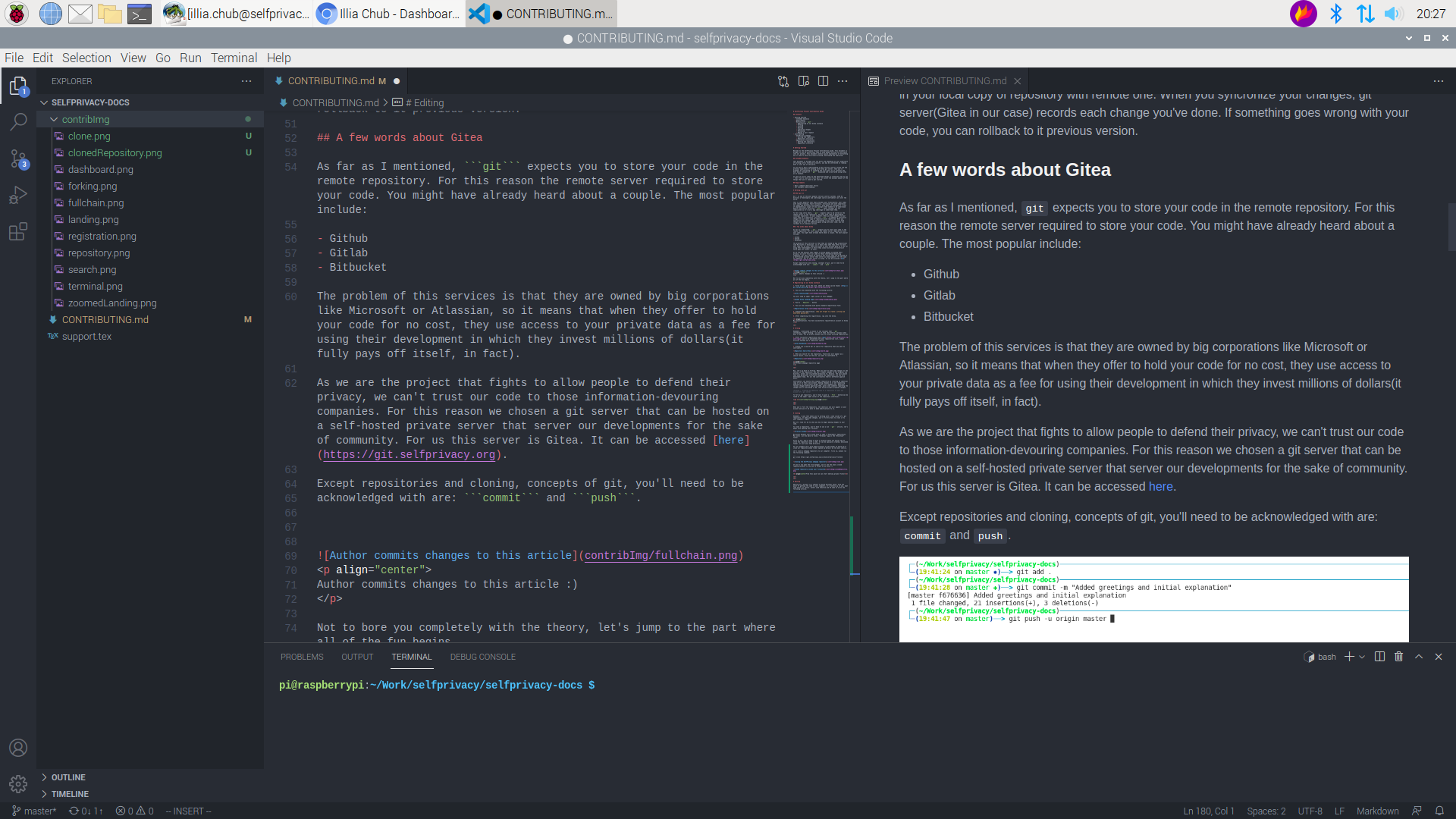The width and height of the screenshot is (1456, 819).
Task: Open the file manager folders launcher
Action: click(110, 14)
